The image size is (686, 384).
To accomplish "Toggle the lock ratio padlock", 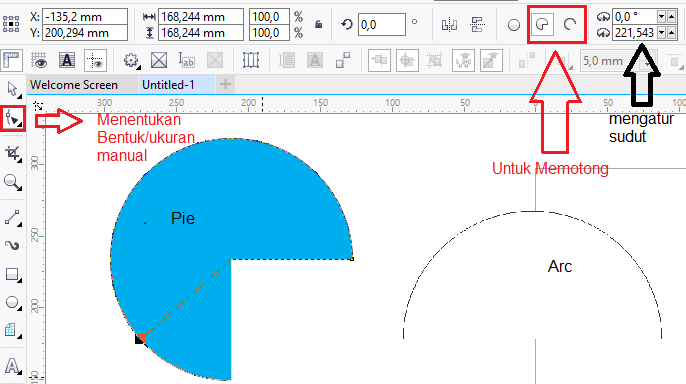I will [318, 24].
